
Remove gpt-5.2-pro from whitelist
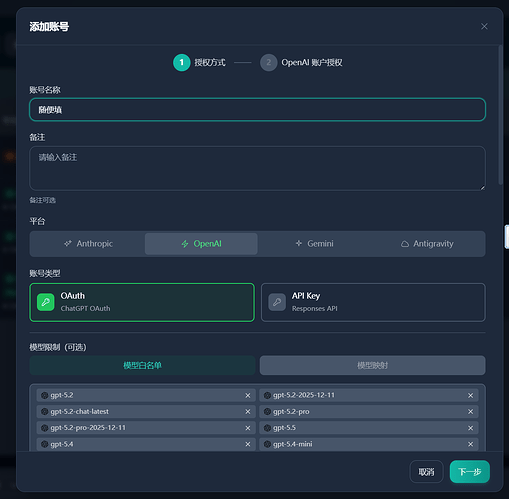coord(470,412)
